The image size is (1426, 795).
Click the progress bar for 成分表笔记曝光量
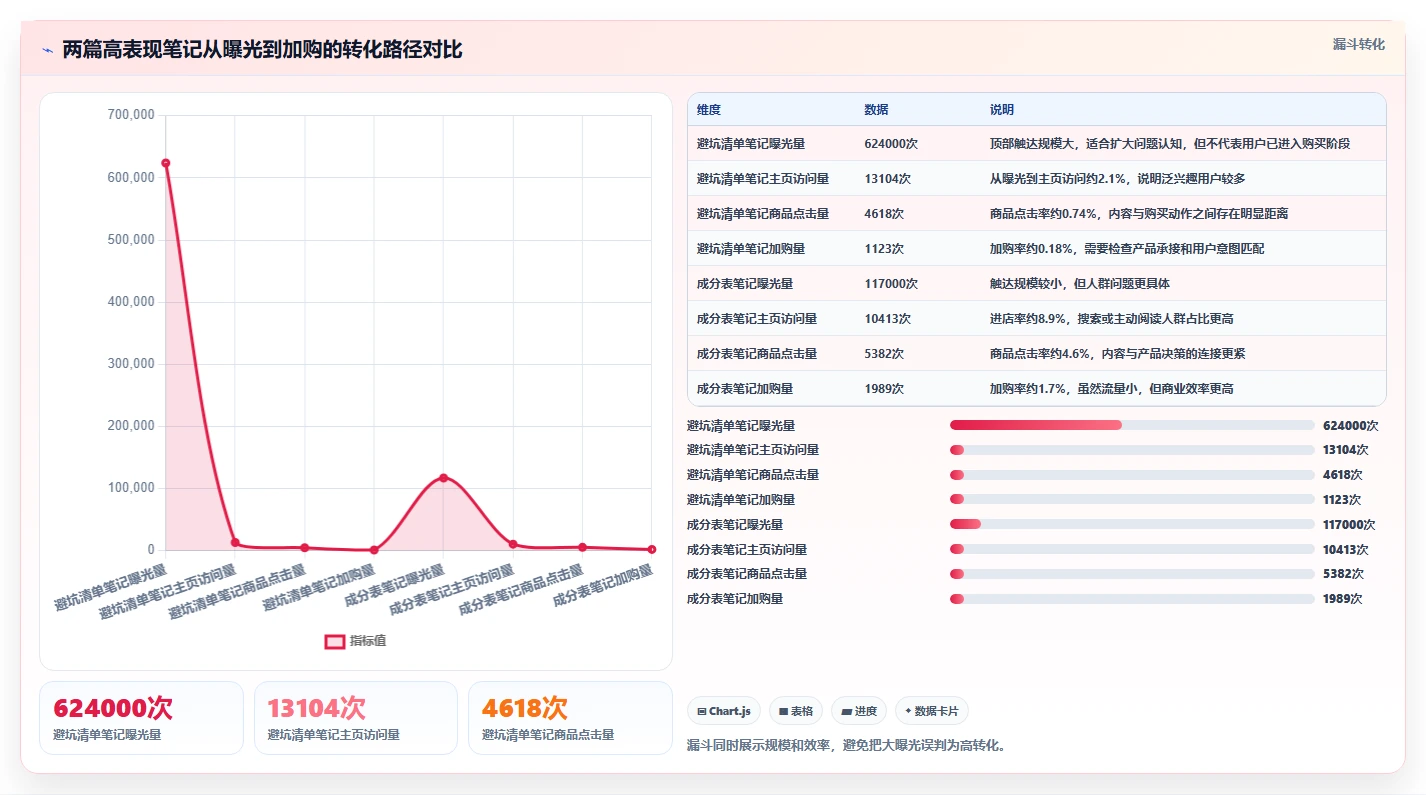click(x=1132, y=524)
